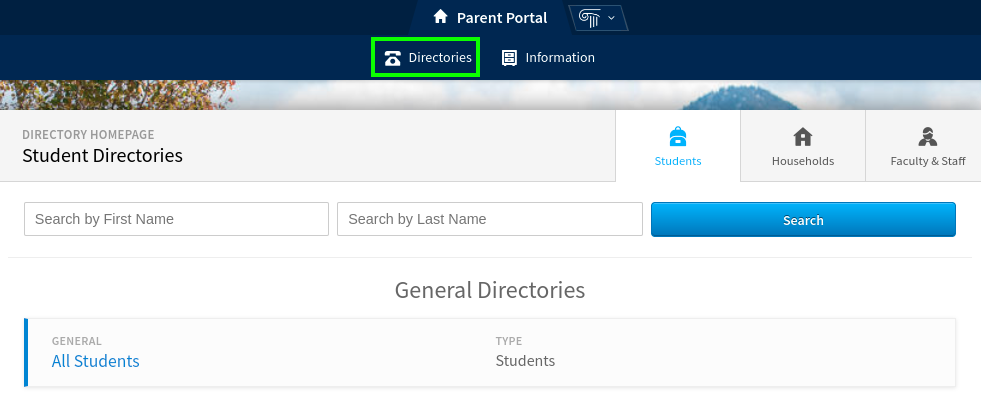Select the Faculty & Staff tab label

(927, 161)
